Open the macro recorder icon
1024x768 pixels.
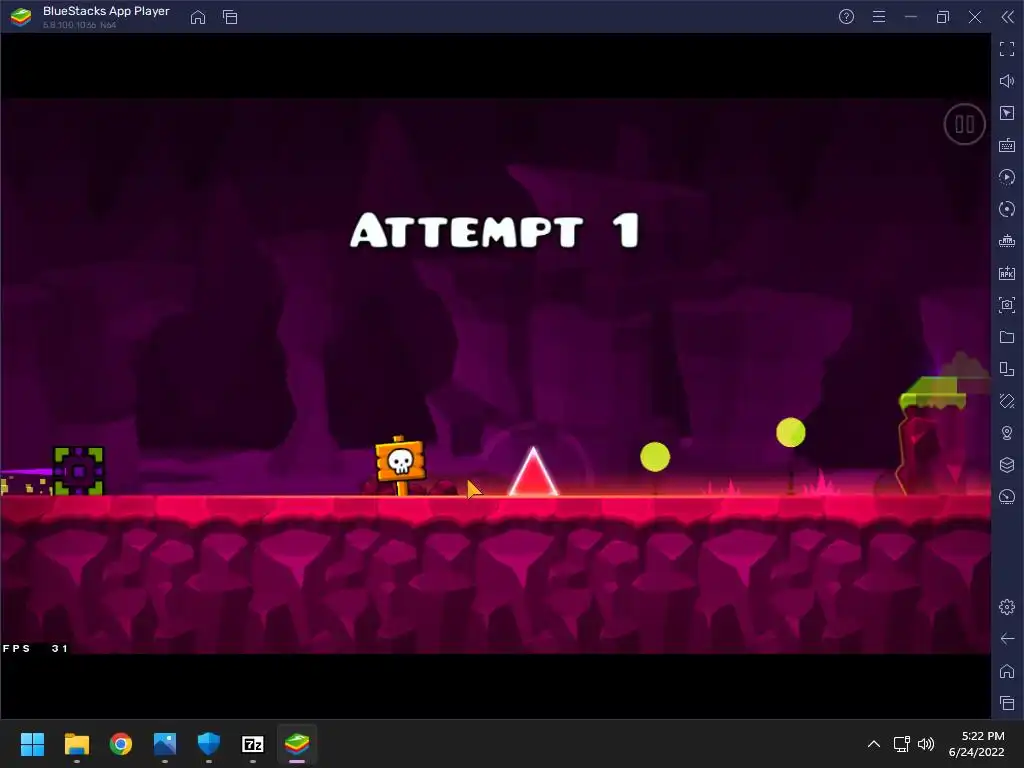[x=1006, y=177]
